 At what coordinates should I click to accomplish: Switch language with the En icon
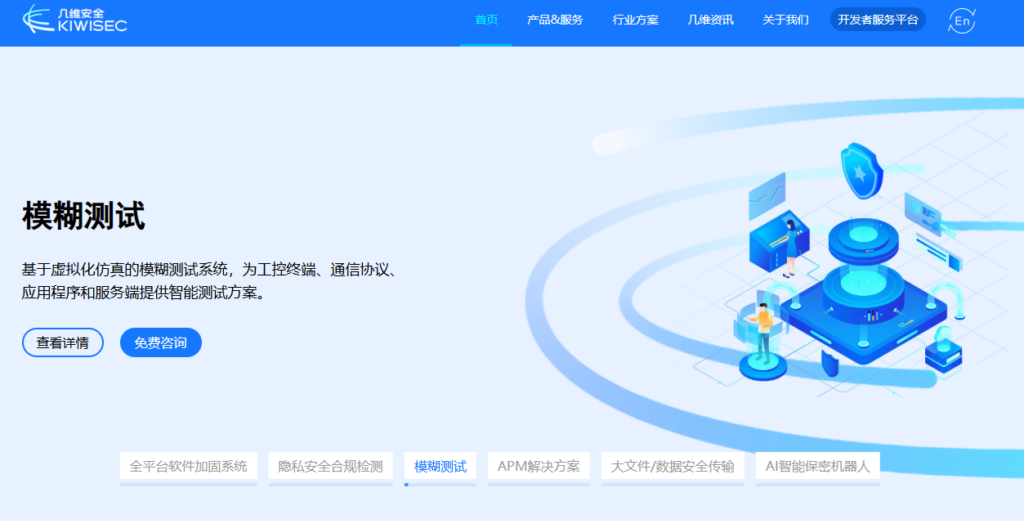tap(961, 20)
